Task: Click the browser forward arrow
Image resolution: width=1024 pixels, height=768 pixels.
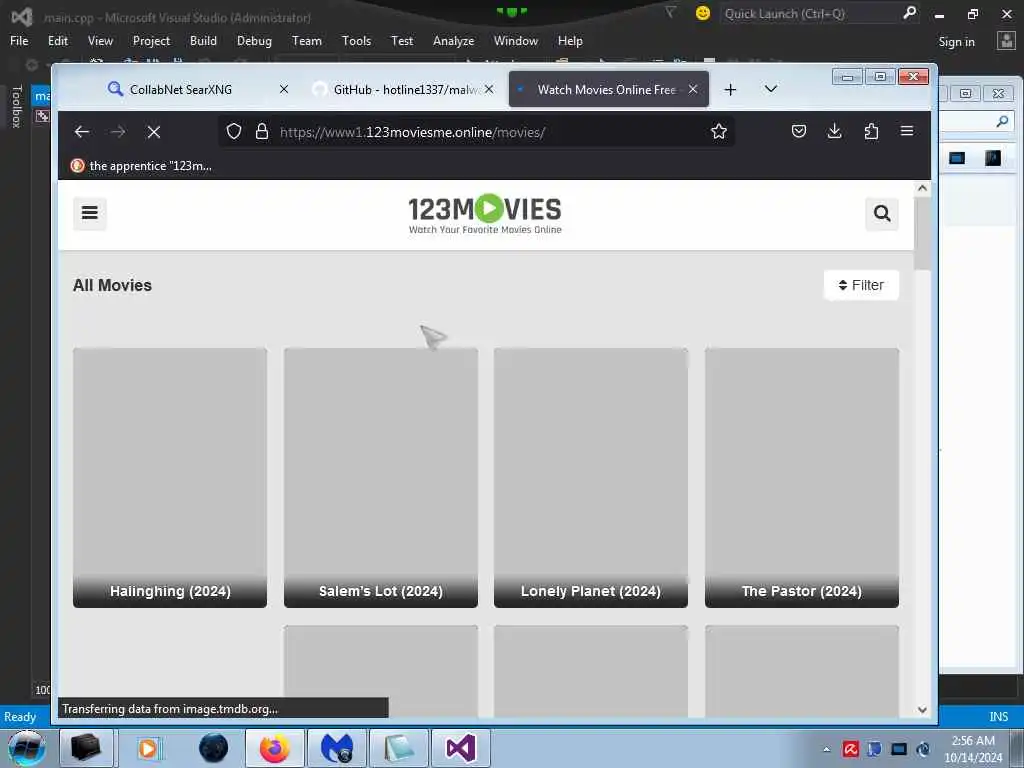Action: 118,132
